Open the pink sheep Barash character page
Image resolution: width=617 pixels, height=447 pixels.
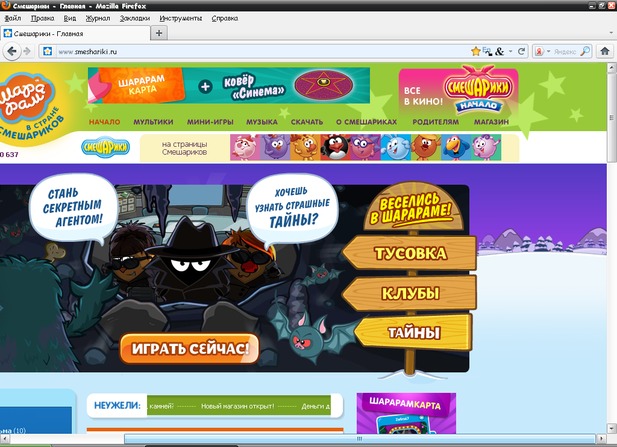(x=486, y=147)
